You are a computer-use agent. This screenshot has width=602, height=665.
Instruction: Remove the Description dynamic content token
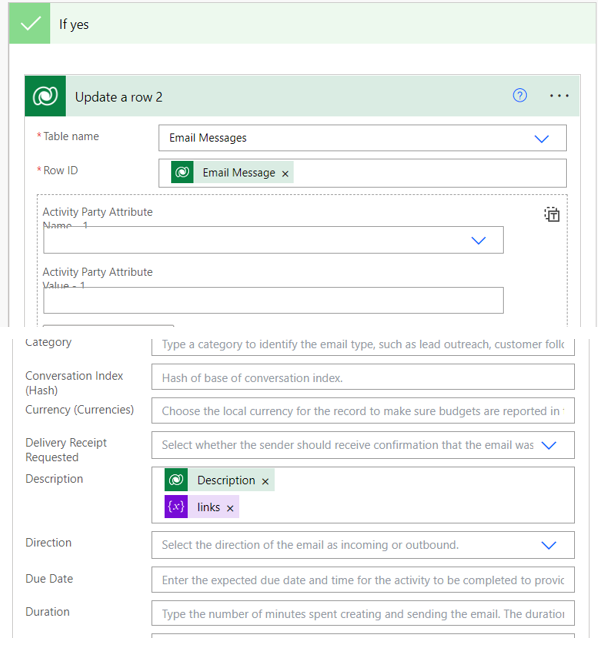click(x=265, y=481)
